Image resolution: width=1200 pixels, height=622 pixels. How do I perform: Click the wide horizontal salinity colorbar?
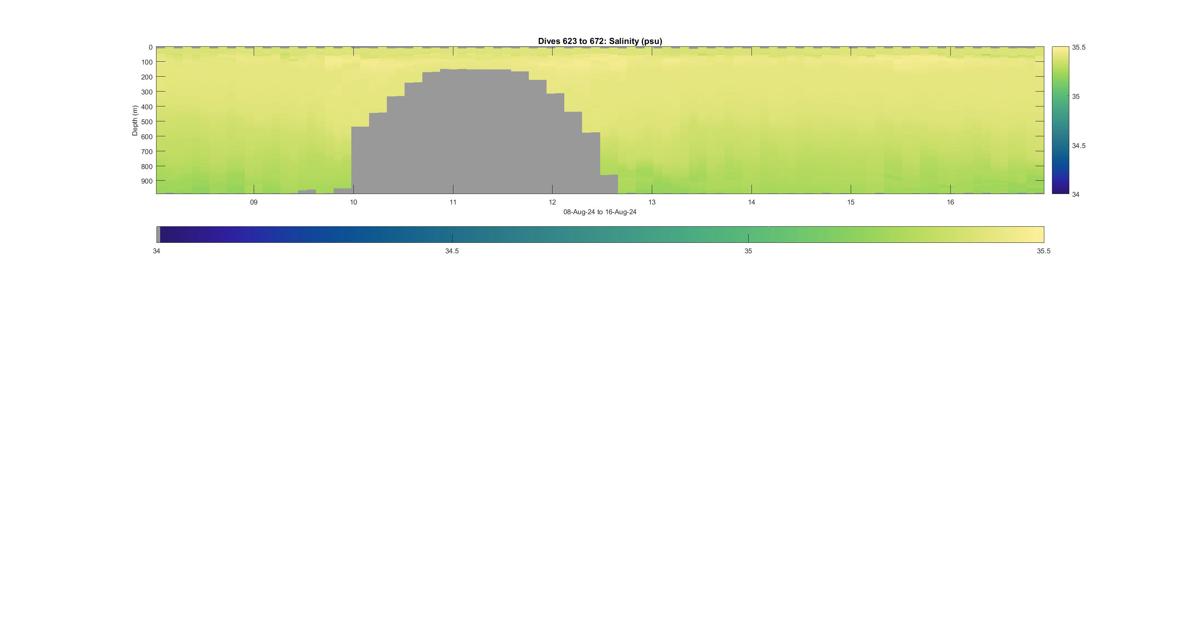point(600,234)
